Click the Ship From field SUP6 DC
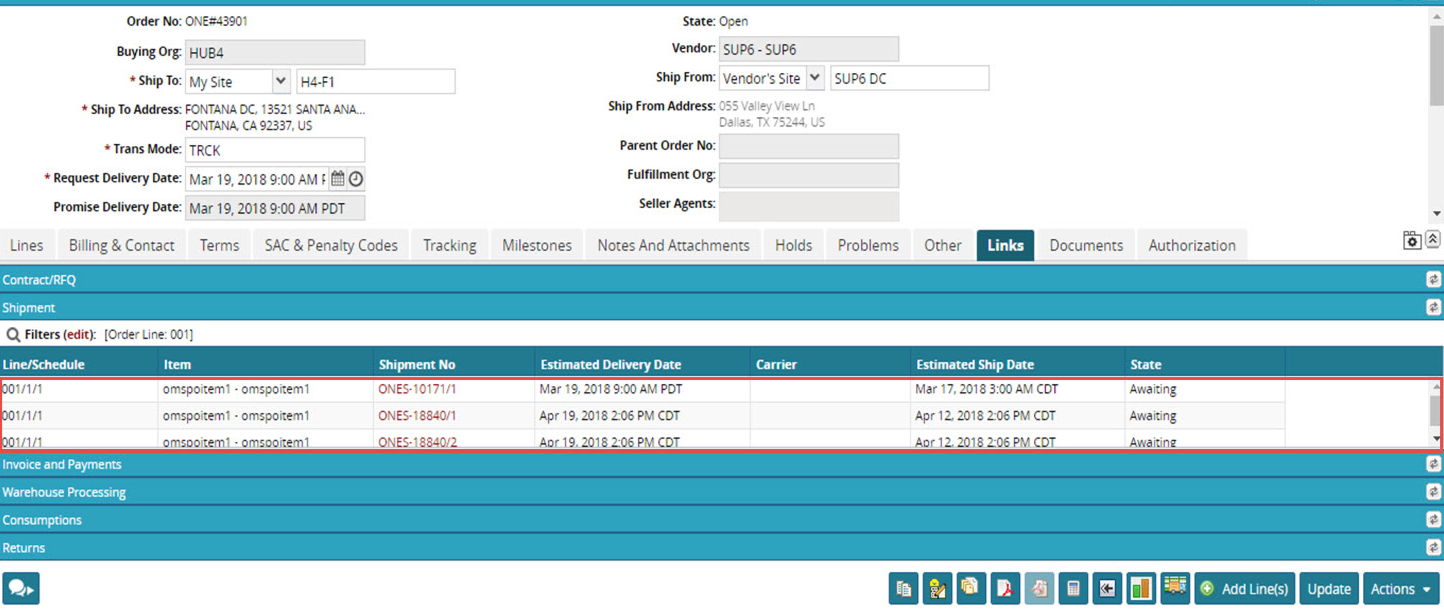 point(910,78)
